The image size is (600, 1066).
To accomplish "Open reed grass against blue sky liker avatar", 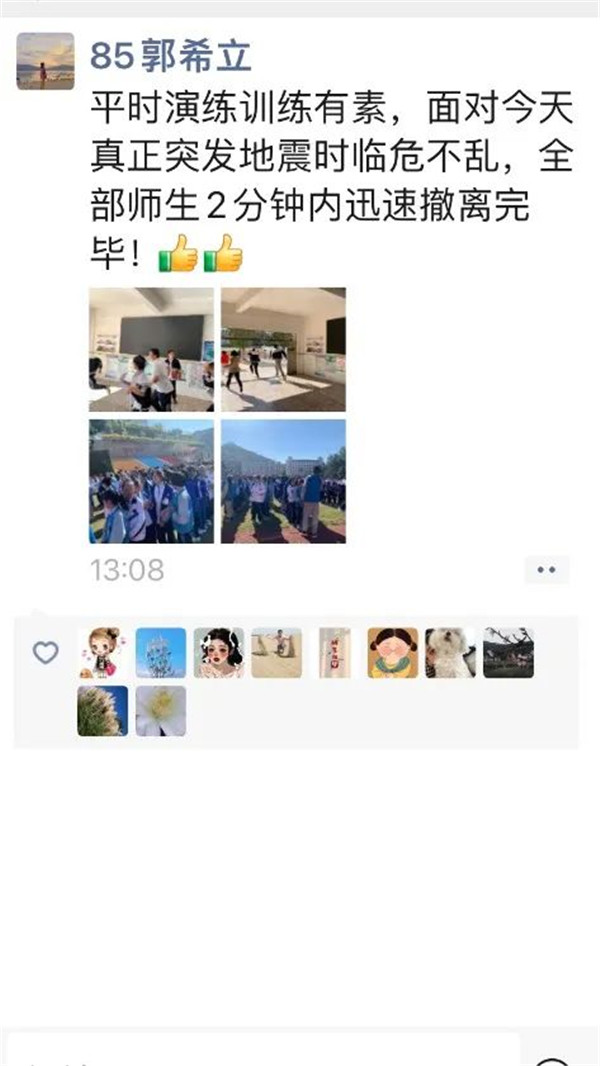I will pyautogui.click(x=103, y=710).
